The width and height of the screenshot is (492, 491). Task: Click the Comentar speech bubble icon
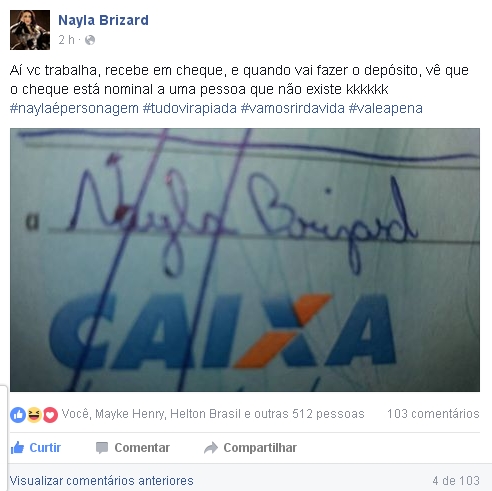(102, 448)
